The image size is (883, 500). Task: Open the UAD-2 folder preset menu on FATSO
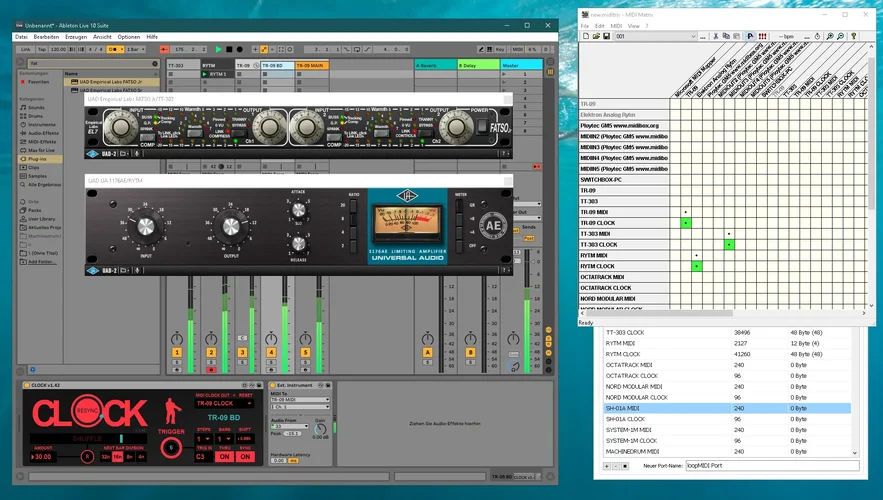click(x=123, y=153)
